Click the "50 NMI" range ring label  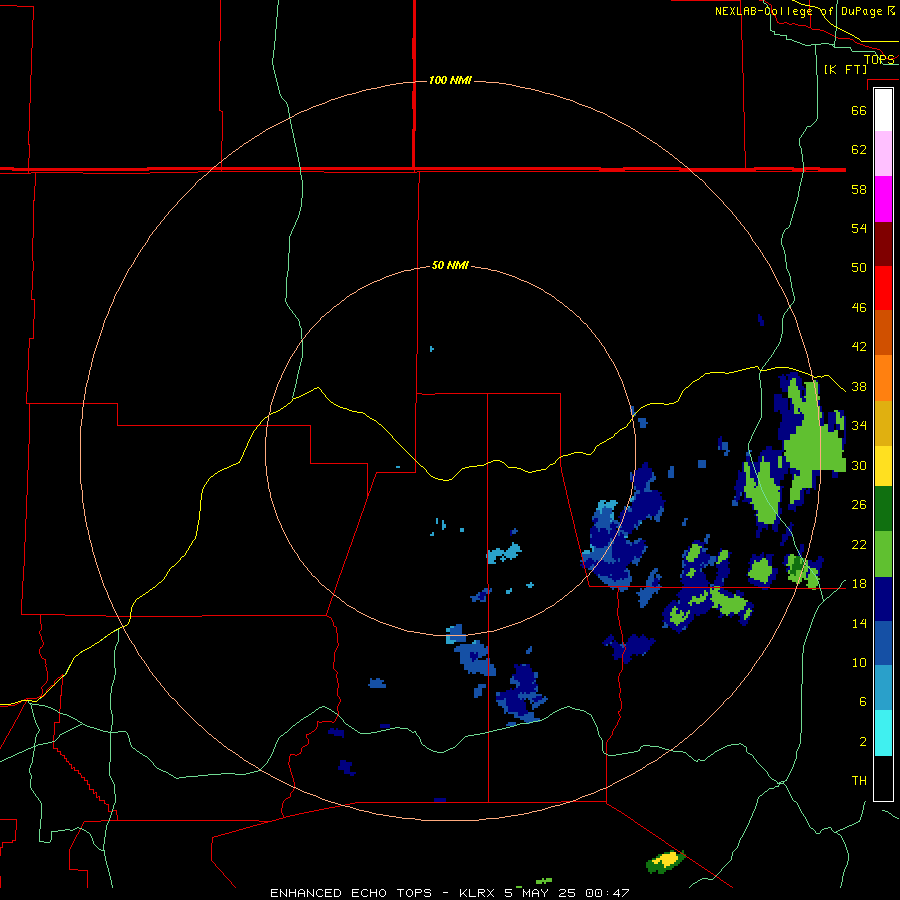[450, 265]
